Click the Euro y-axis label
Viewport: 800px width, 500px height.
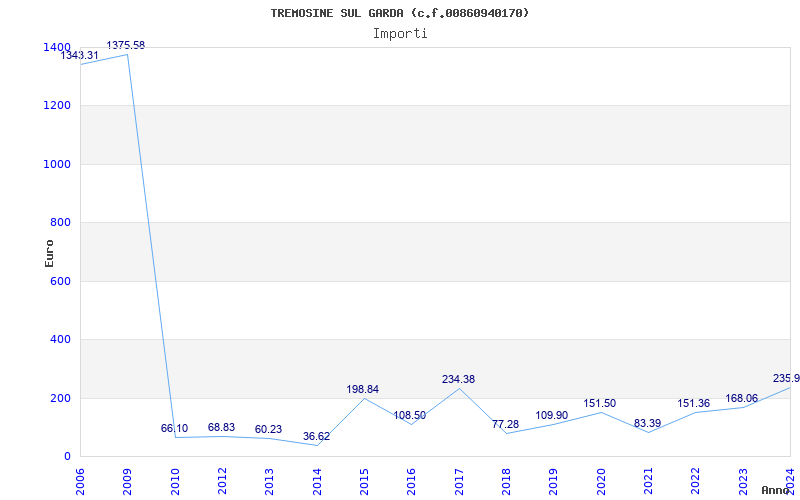click(x=49, y=253)
